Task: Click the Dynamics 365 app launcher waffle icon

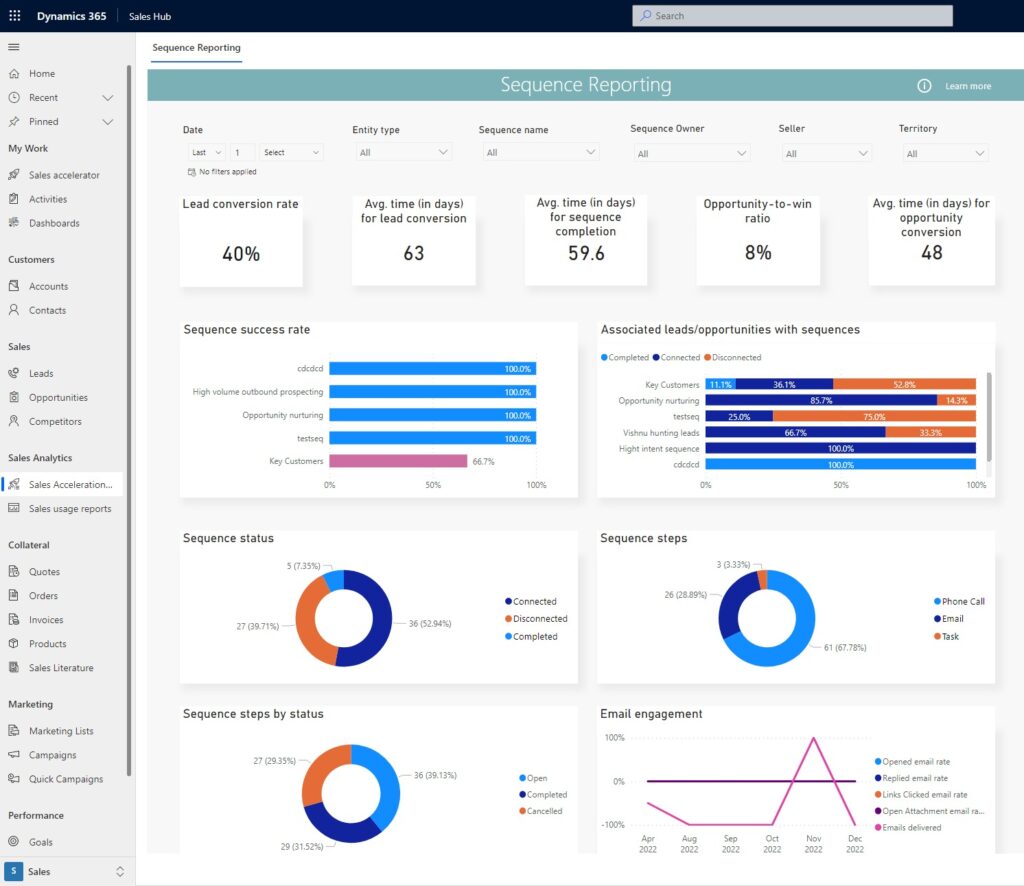Action: click(14, 15)
